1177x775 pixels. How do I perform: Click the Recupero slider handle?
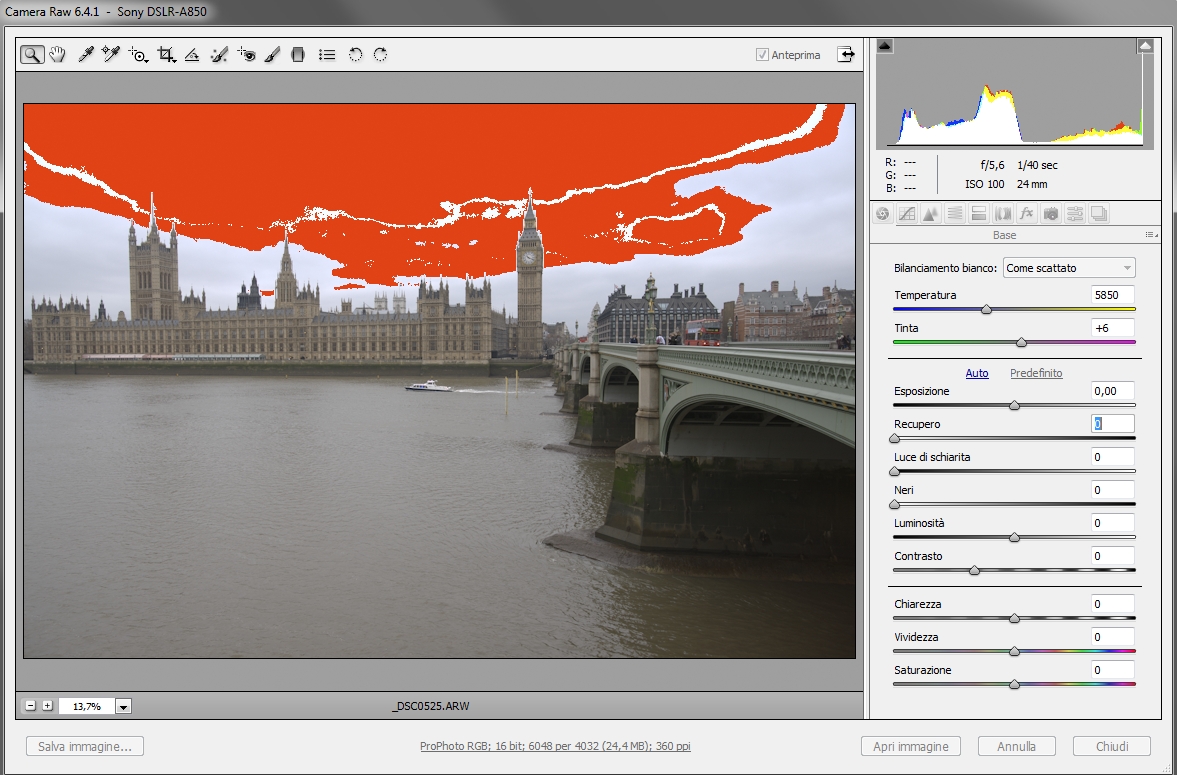tap(894, 438)
